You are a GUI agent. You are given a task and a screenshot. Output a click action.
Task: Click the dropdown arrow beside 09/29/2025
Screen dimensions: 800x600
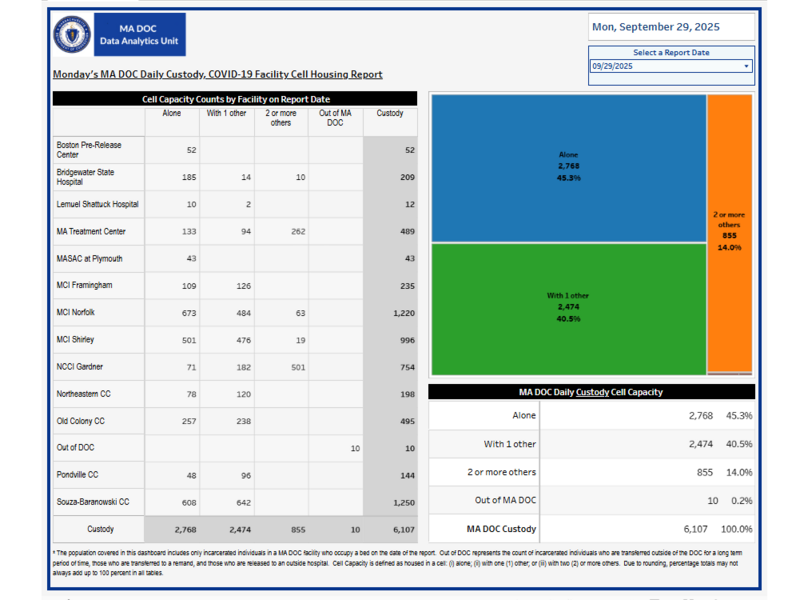[x=746, y=66]
